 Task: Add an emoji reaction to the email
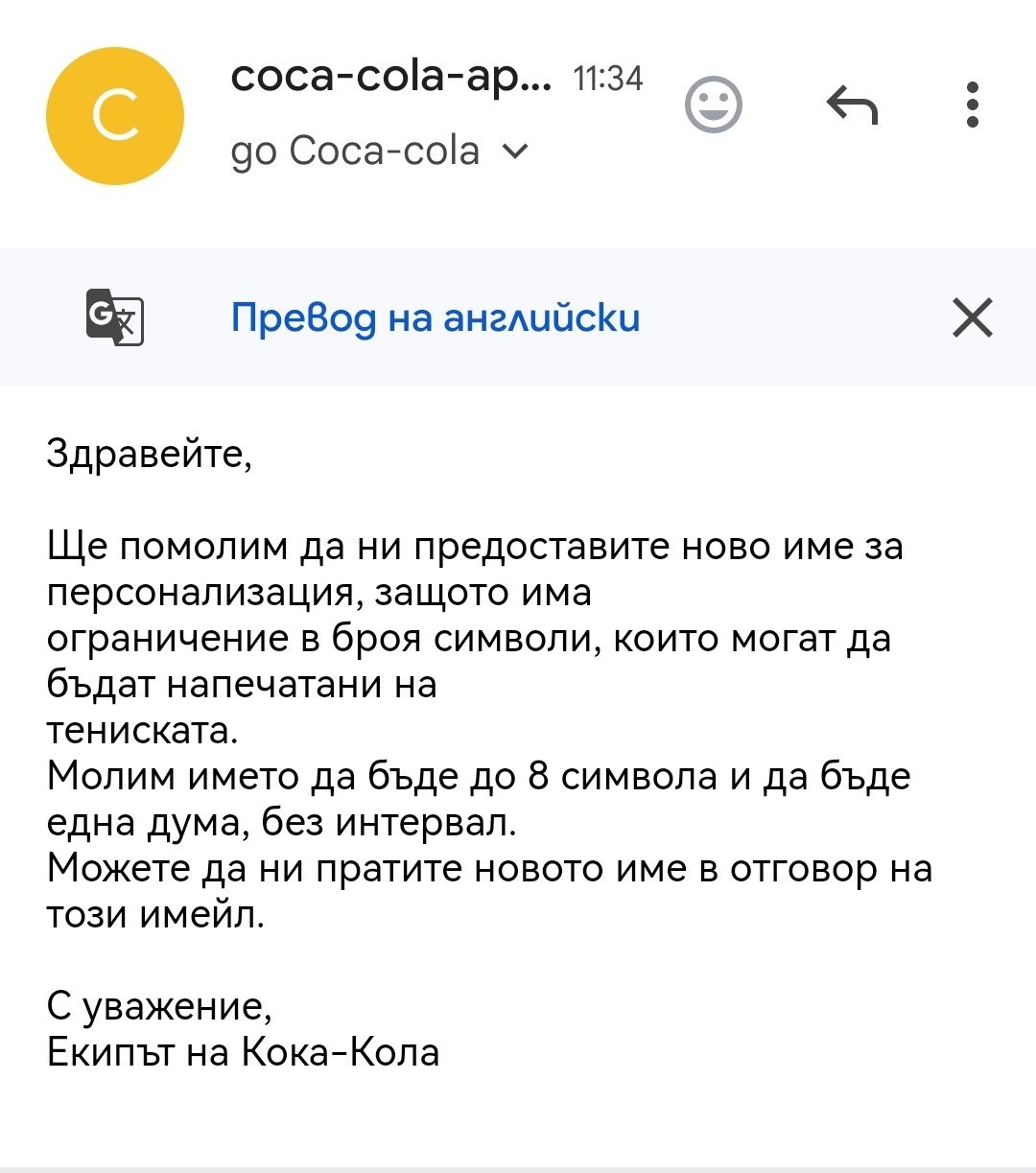click(x=714, y=105)
